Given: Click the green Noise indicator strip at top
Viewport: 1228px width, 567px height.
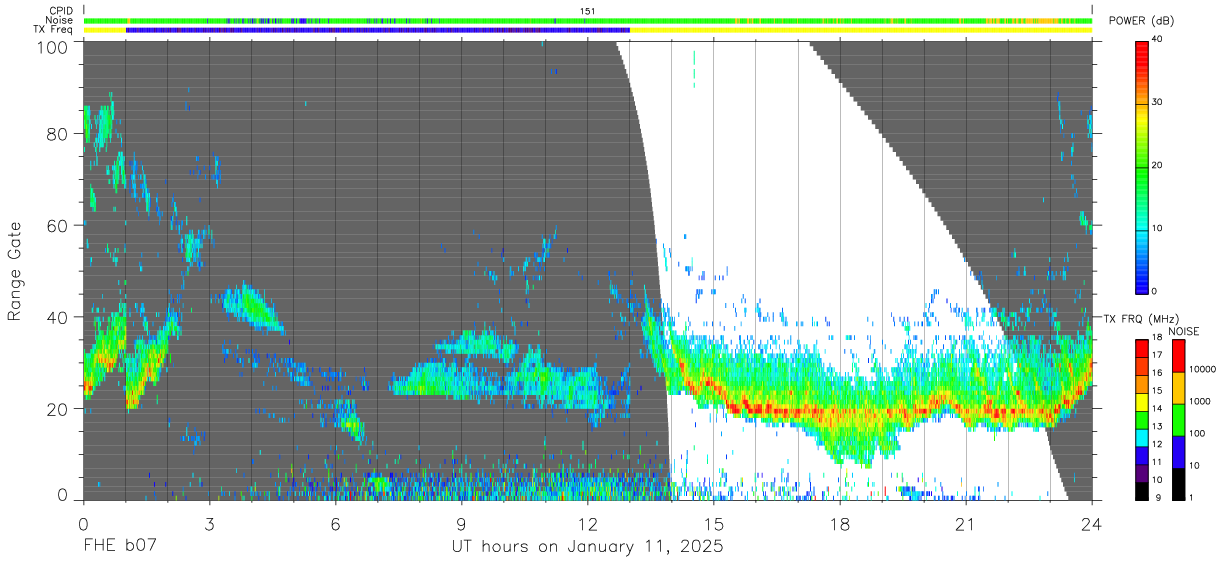Looking at the screenshot, I should click(588, 20).
